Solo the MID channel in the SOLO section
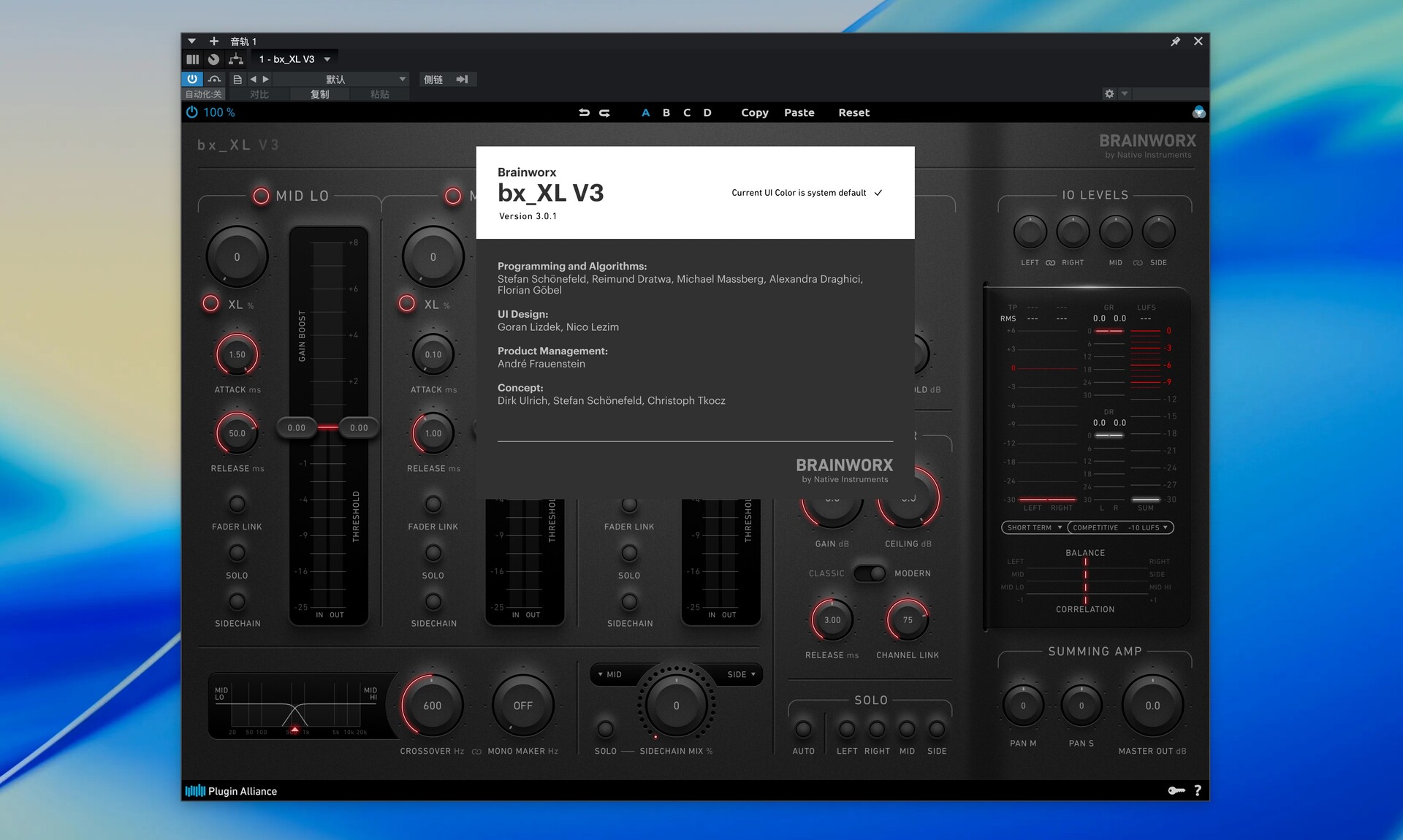 click(907, 729)
